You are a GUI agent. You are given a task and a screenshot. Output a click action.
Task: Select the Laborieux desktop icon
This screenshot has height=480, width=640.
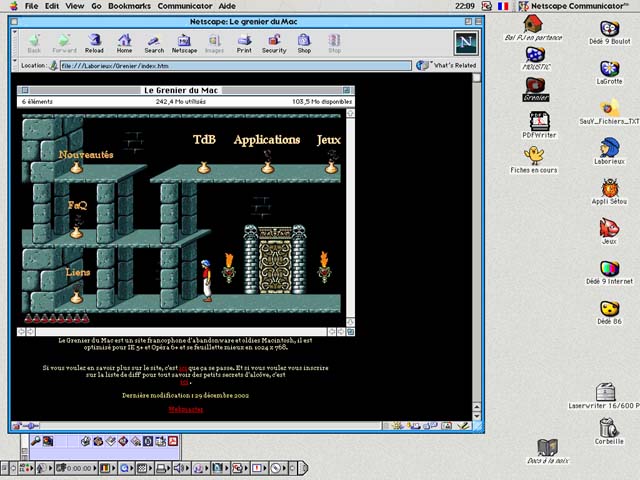coord(609,151)
